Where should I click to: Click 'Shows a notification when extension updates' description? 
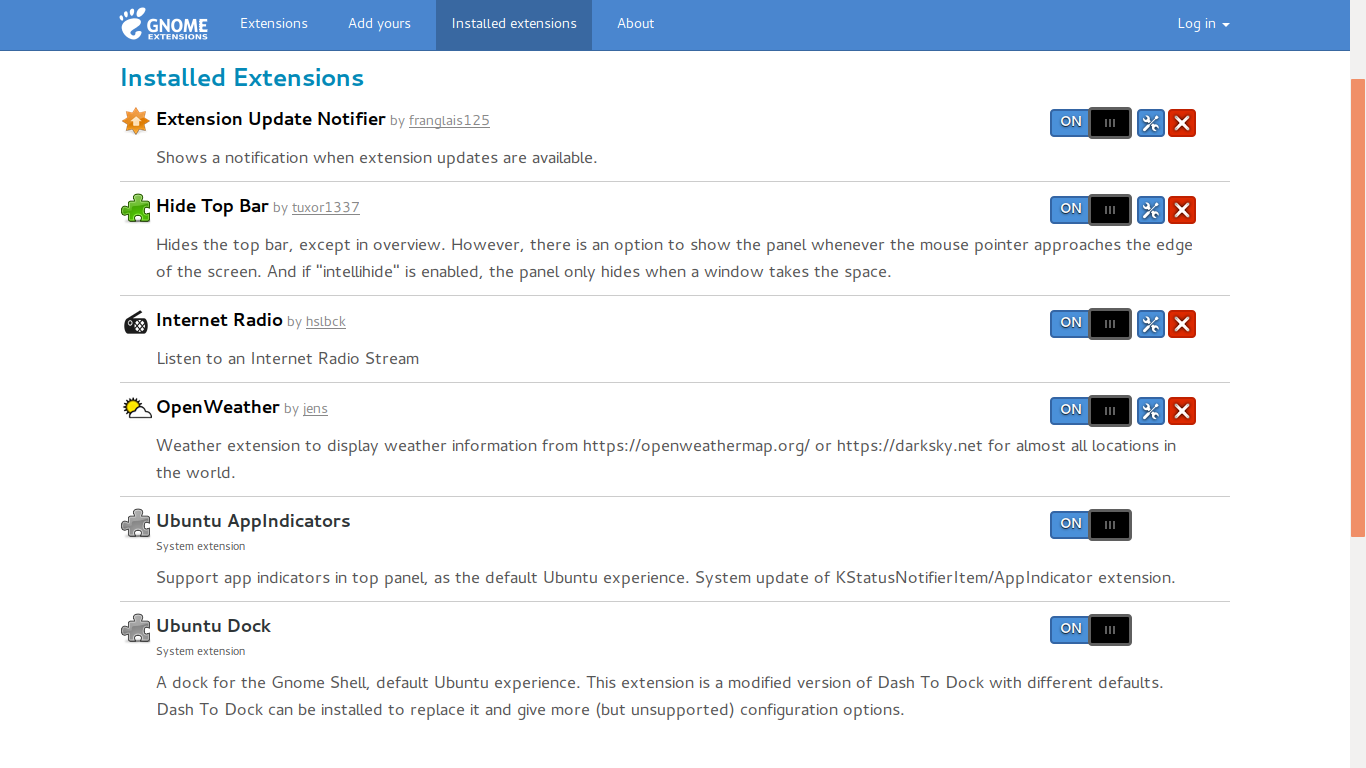coord(377,158)
